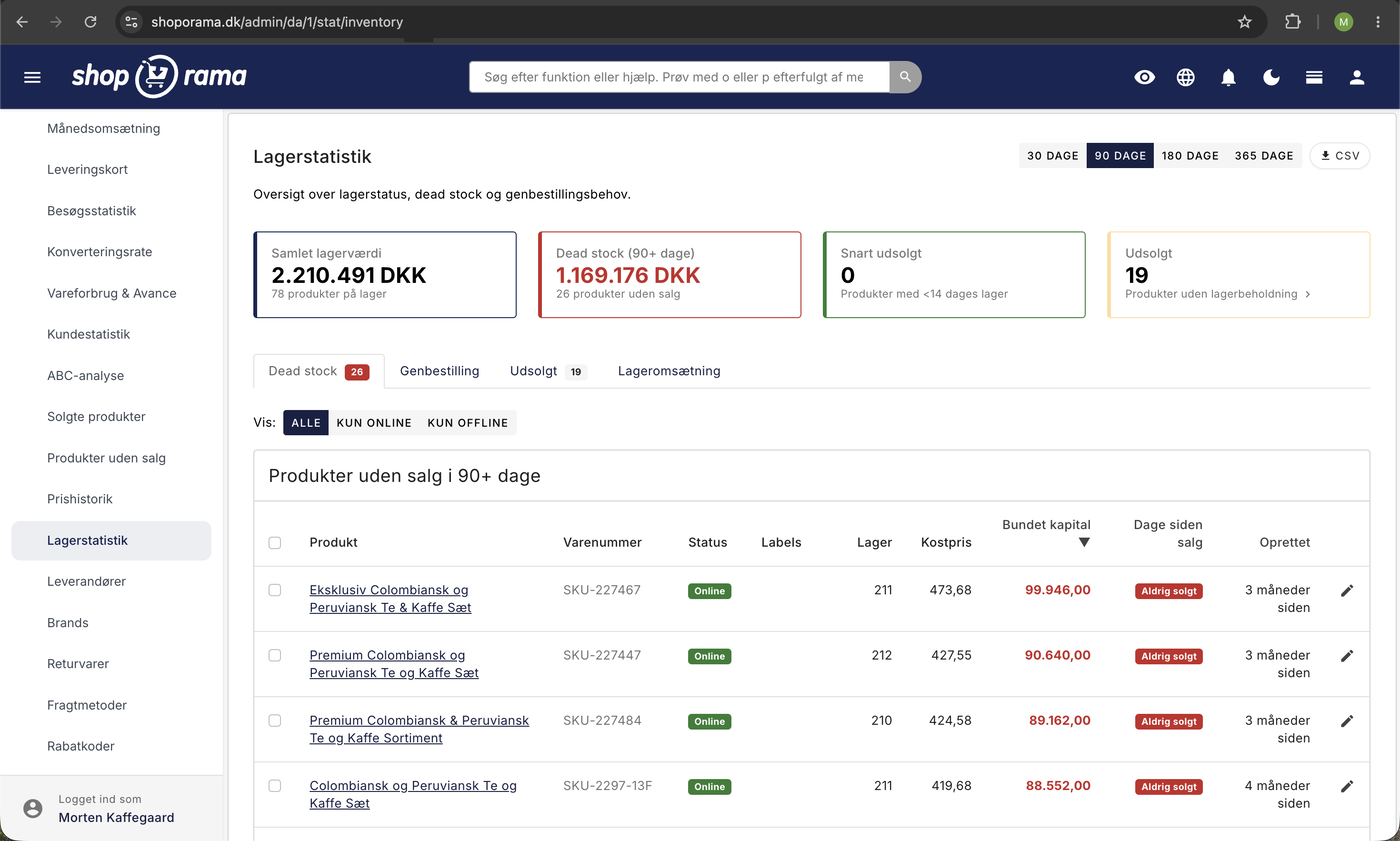The width and height of the screenshot is (1400, 841).
Task: Expand the Udsolgt card chevron link
Action: (x=1307, y=294)
